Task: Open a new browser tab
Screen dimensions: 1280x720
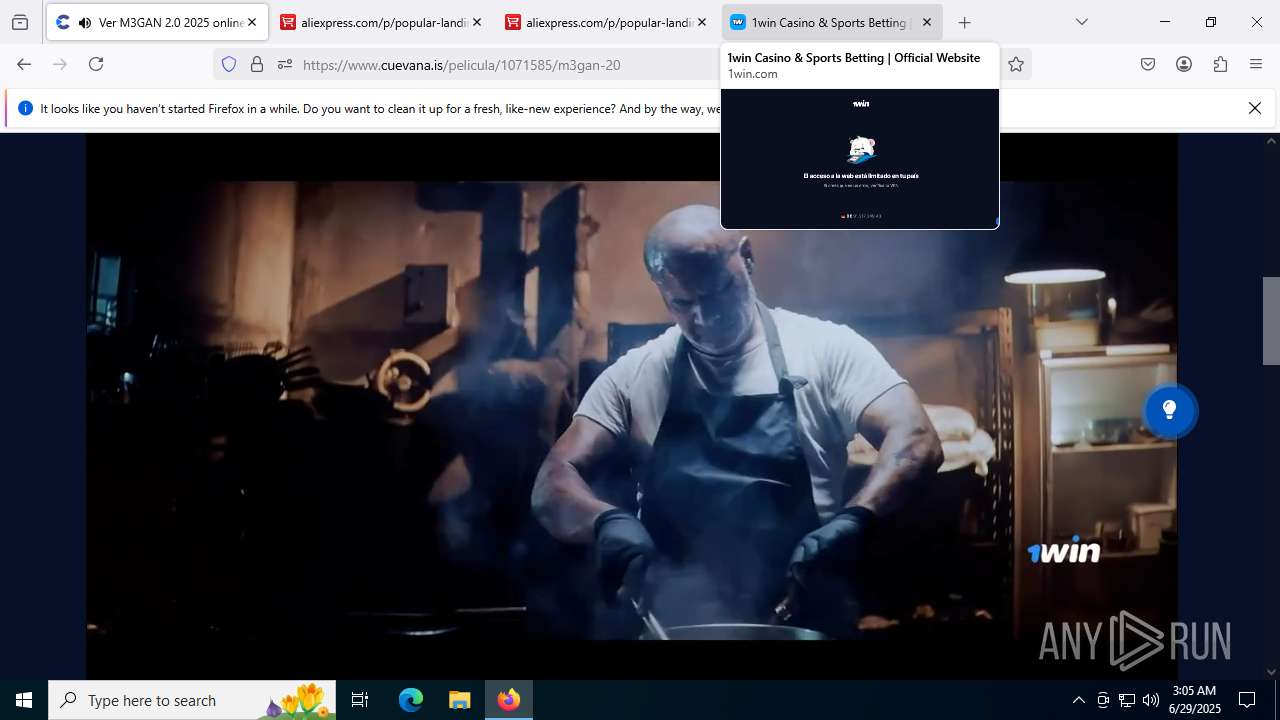Action: tap(964, 22)
